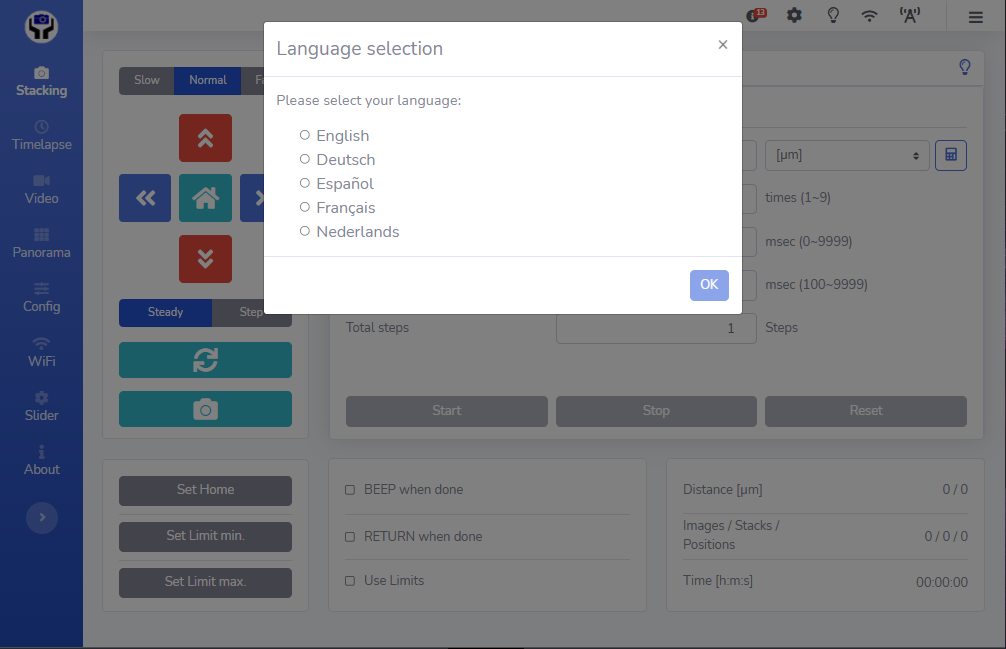Open the [µm] unit dropdown
This screenshot has width=1006, height=649.
coord(845,155)
